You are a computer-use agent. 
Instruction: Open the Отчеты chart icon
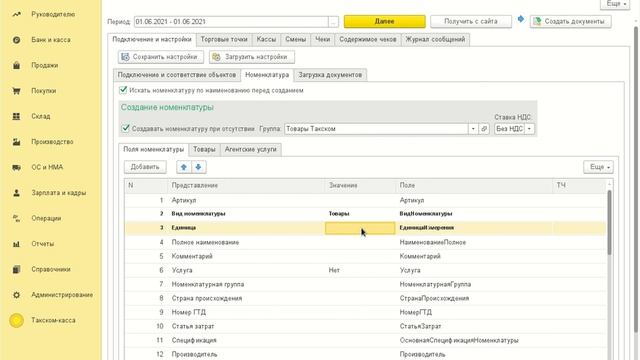pos(16,244)
